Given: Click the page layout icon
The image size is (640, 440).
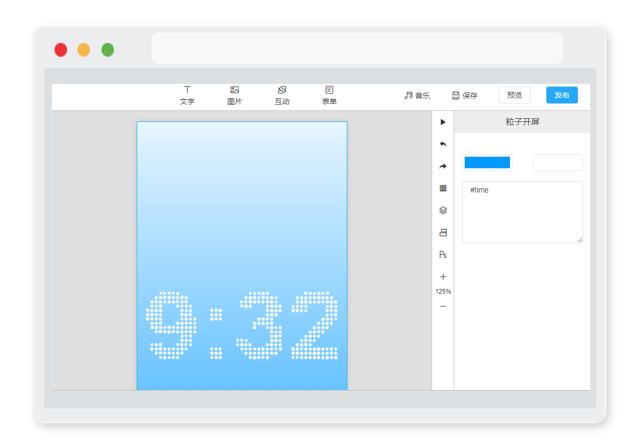Looking at the screenshot, I should tap(443, 233).
